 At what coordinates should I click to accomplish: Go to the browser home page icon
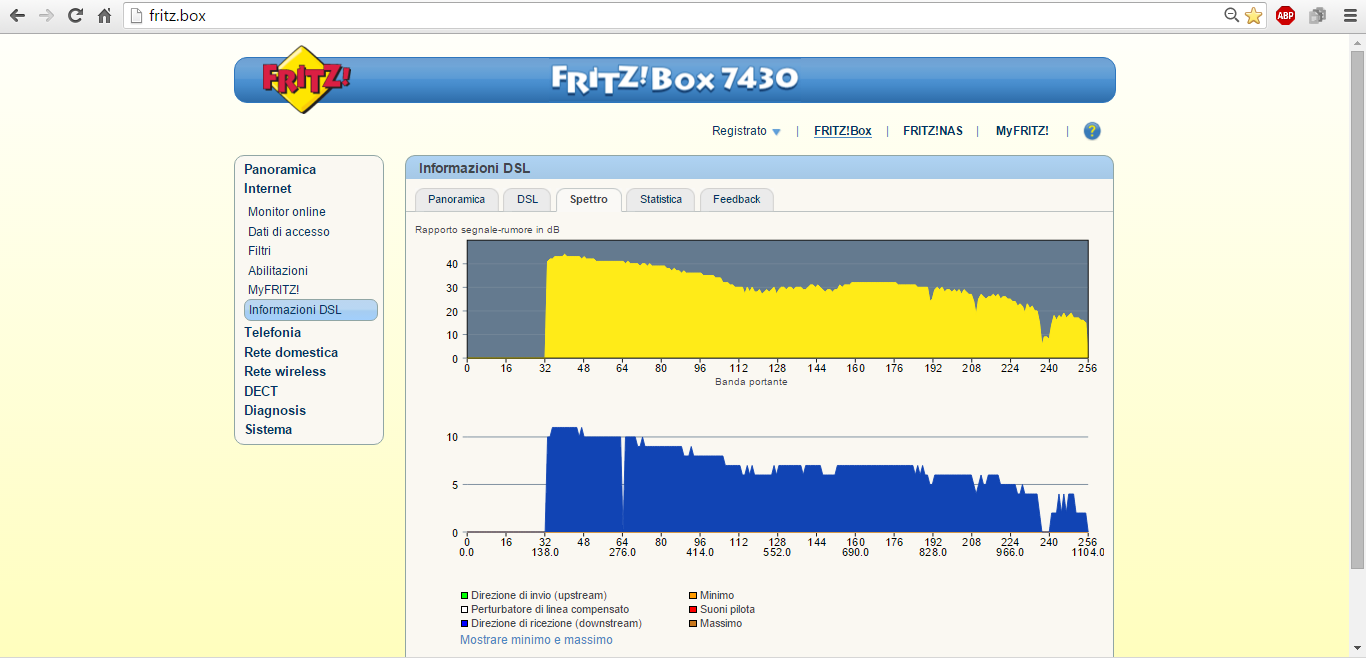[x=104, y=16]
